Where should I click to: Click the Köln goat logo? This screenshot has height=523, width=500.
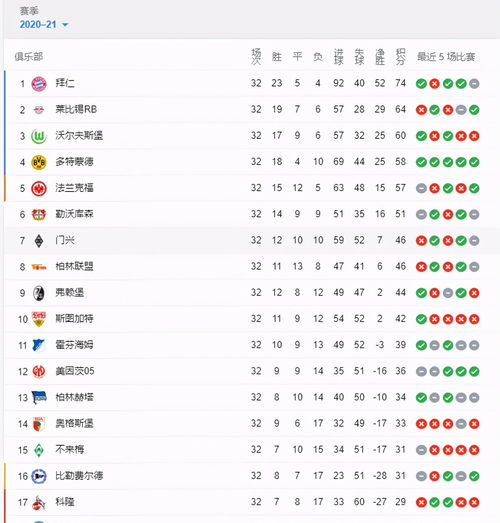coord(39,502)
